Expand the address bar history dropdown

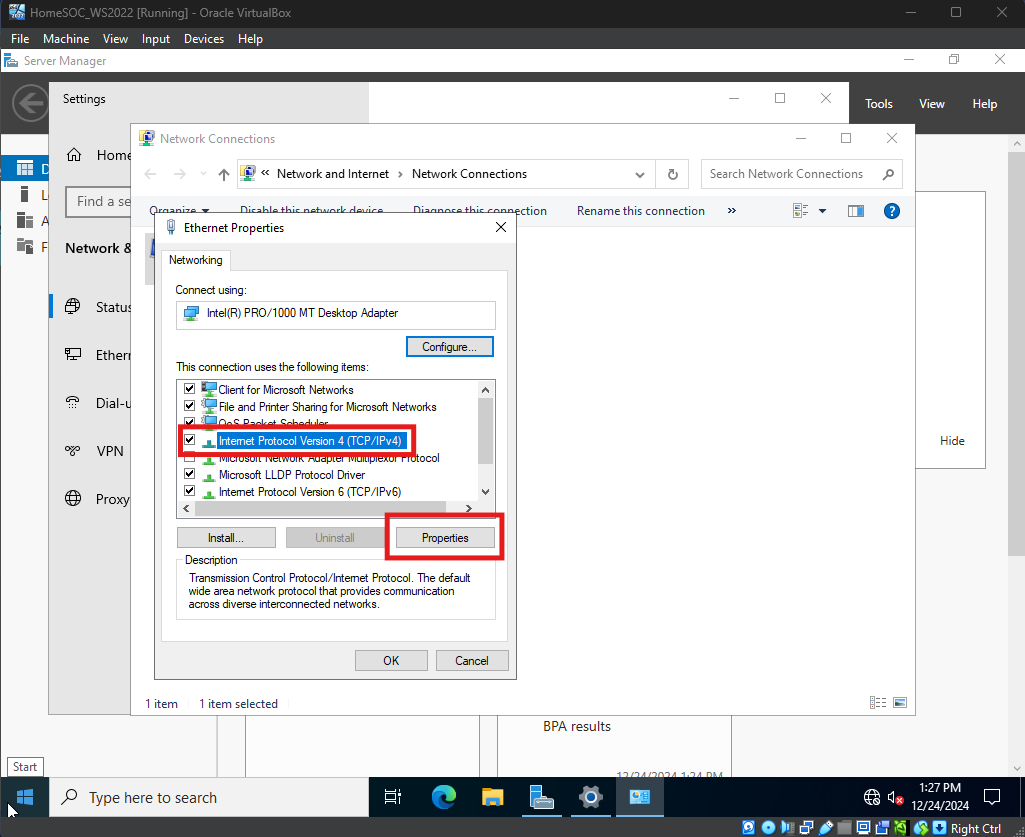point(640,174)
